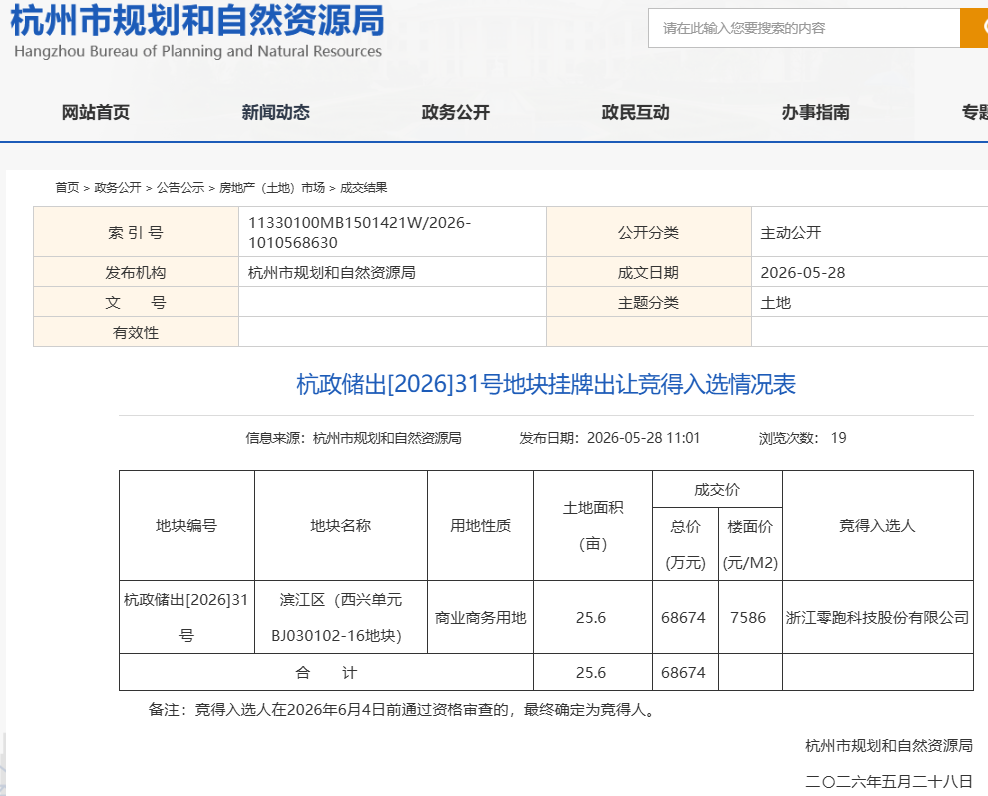Click the orange search button icon
988x796 pixels.
[x=974, y=28]
